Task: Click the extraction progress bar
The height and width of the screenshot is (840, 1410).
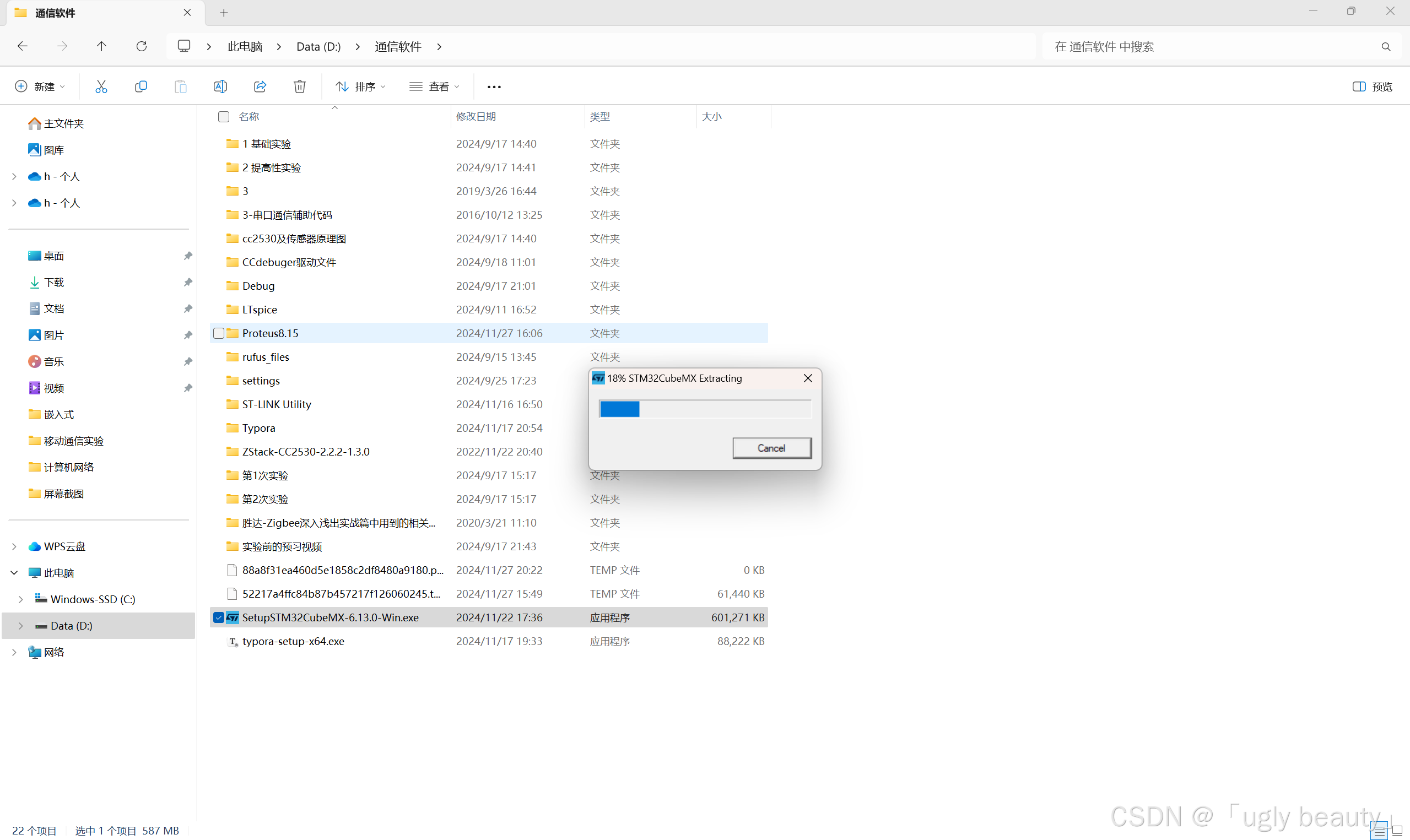Action: tap(705, 409)
